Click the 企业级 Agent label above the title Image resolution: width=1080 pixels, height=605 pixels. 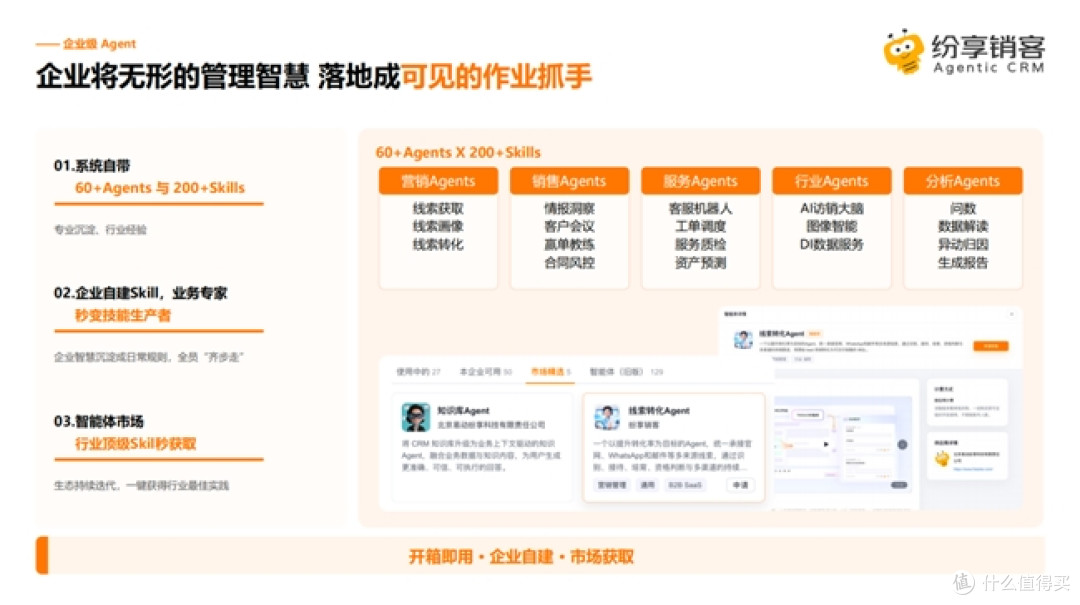pos(99,43)
